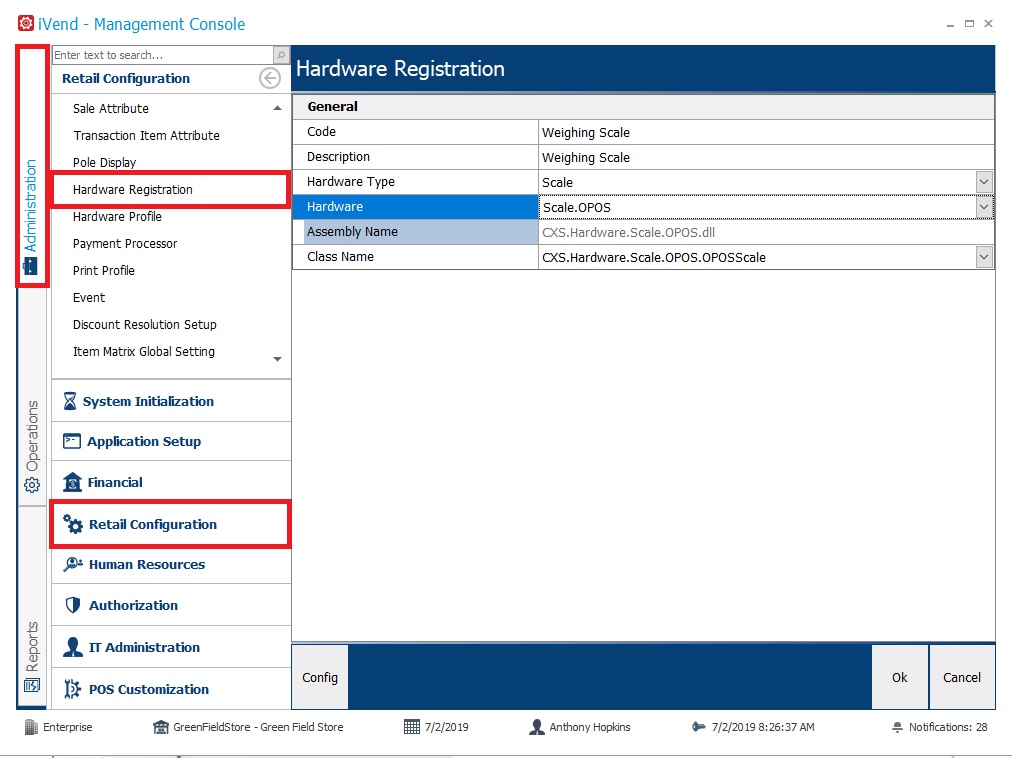
Task: Click the iVend logo icon in title bar
Action: 26,24
